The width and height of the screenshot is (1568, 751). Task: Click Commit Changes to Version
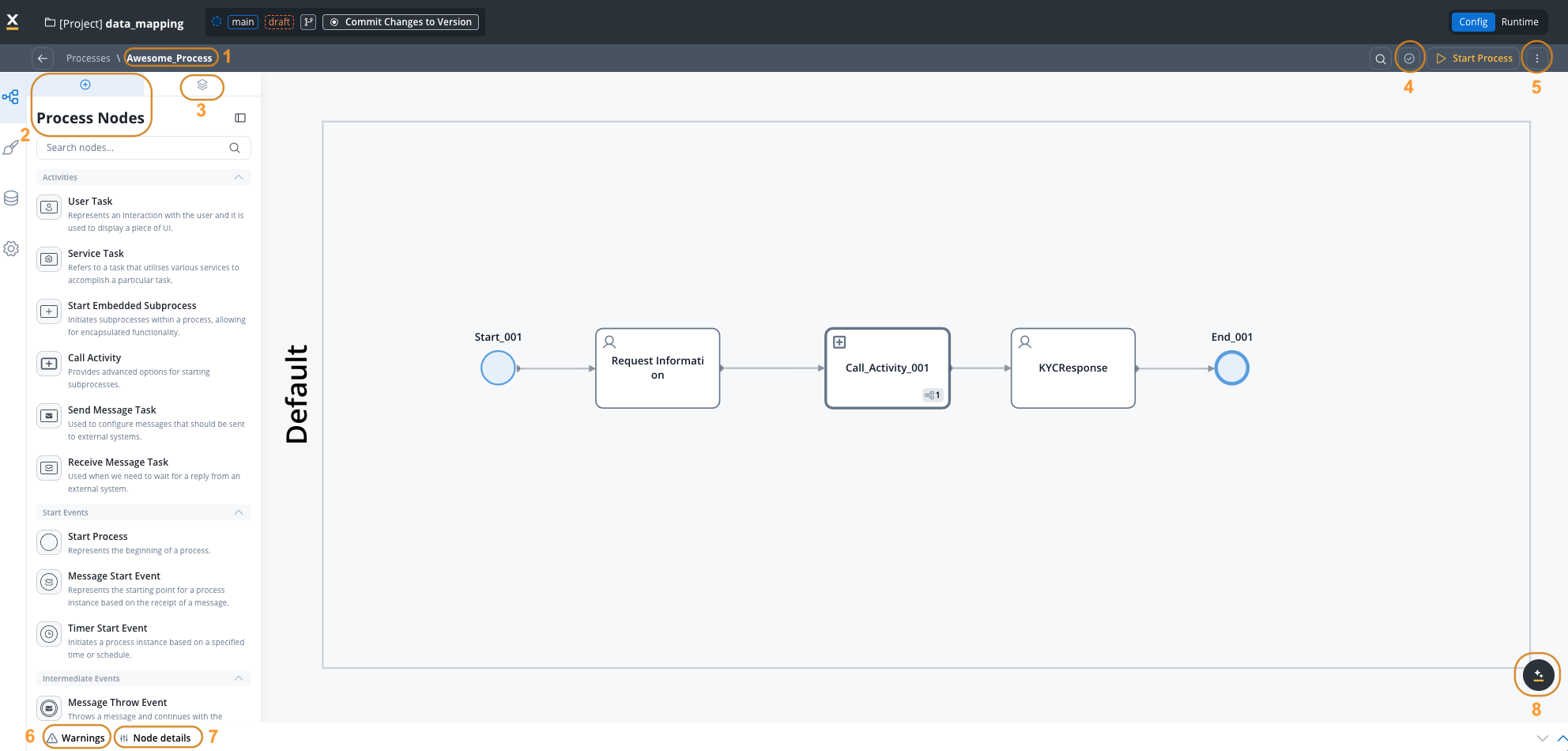[401, 22]
